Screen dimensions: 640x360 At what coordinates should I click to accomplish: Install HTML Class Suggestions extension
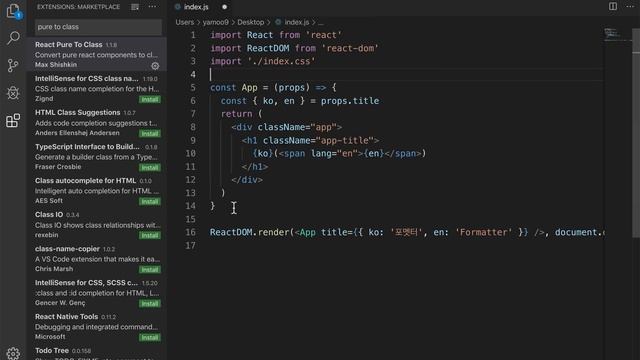click(x=150, y=133)
